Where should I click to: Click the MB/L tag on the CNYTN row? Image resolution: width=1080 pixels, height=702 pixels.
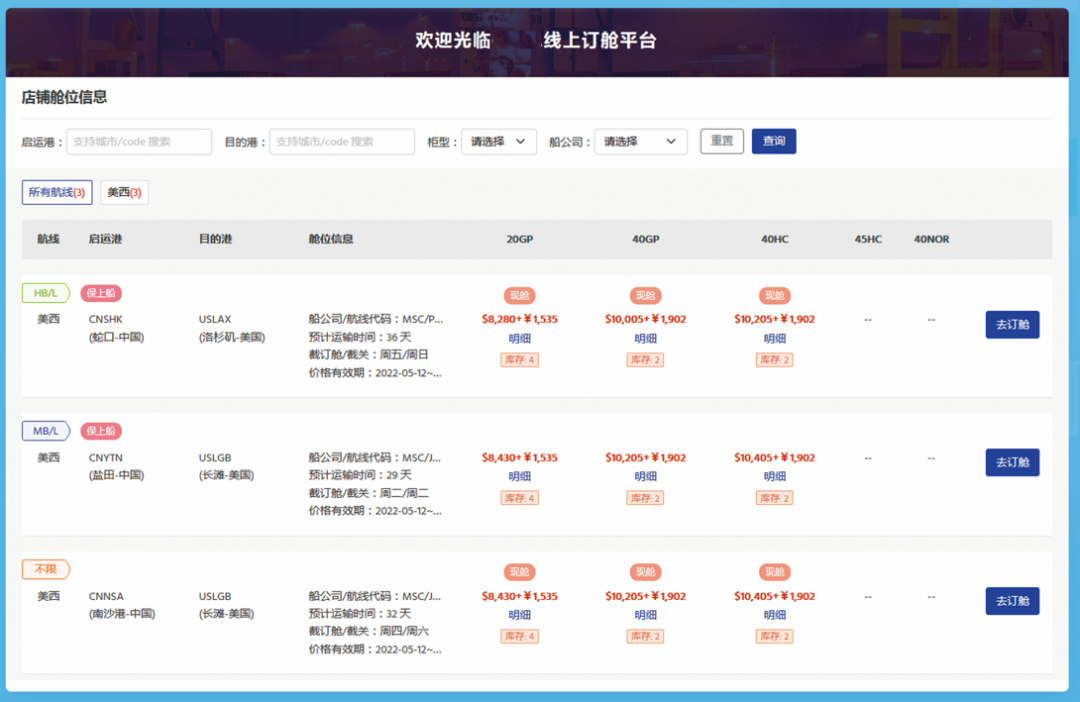(x=44, y=431)
